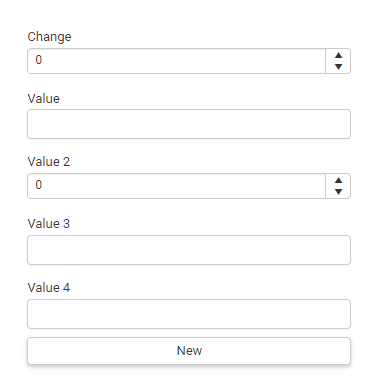Select the Value 4 input box

[189, 314]
